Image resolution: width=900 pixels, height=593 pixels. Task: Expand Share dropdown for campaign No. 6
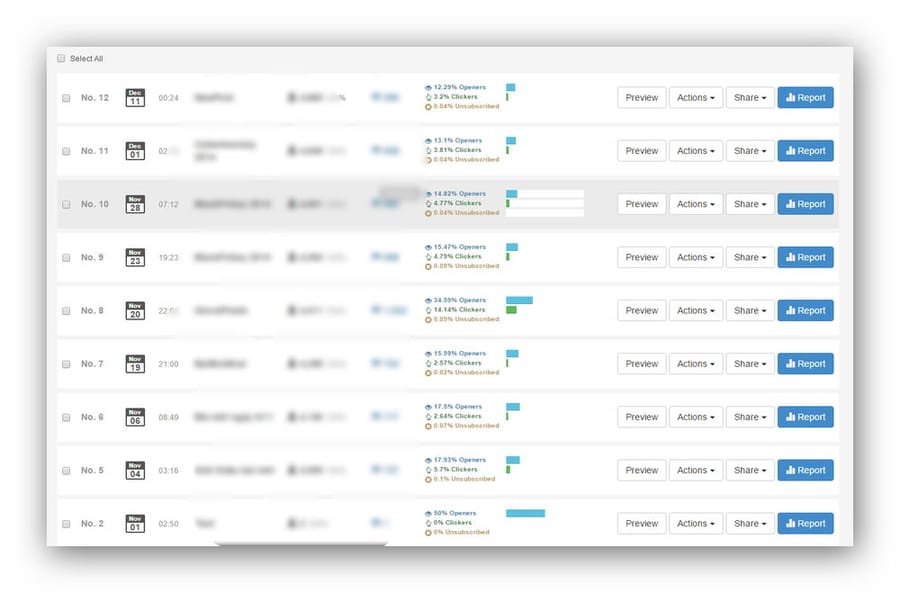(x=750, y=417)
